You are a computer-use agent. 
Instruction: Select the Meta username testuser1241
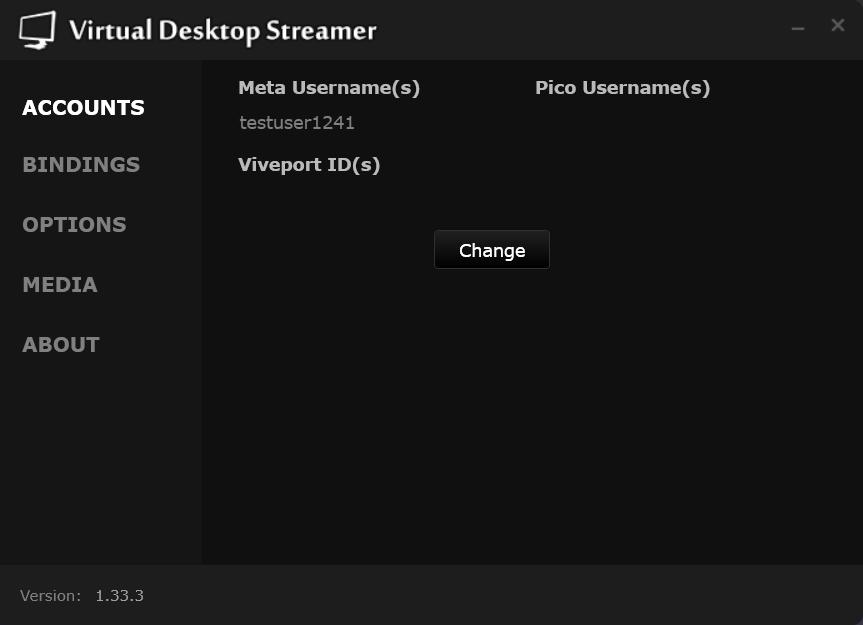[296, 122]
